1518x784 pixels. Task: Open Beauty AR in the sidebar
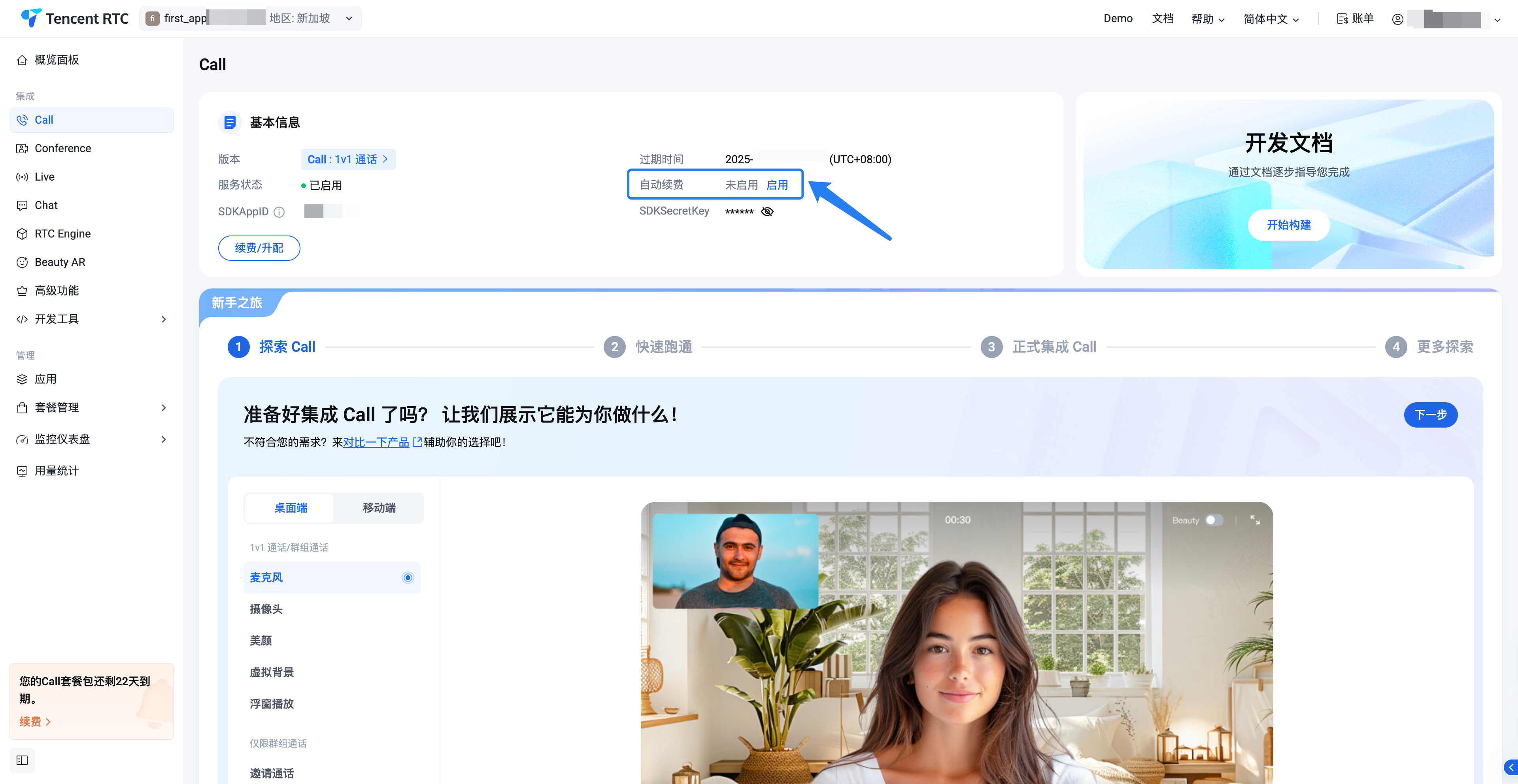pos(60,262)
